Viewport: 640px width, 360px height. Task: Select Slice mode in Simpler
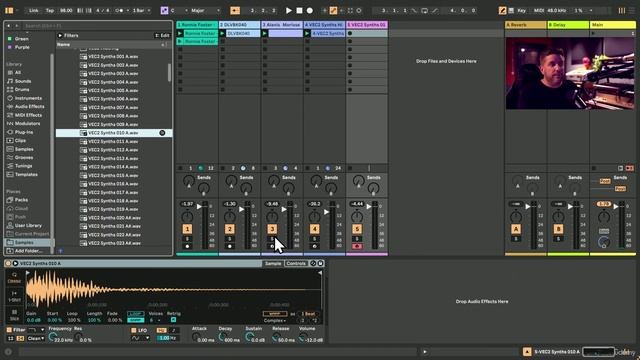click(x=14, y=315)
